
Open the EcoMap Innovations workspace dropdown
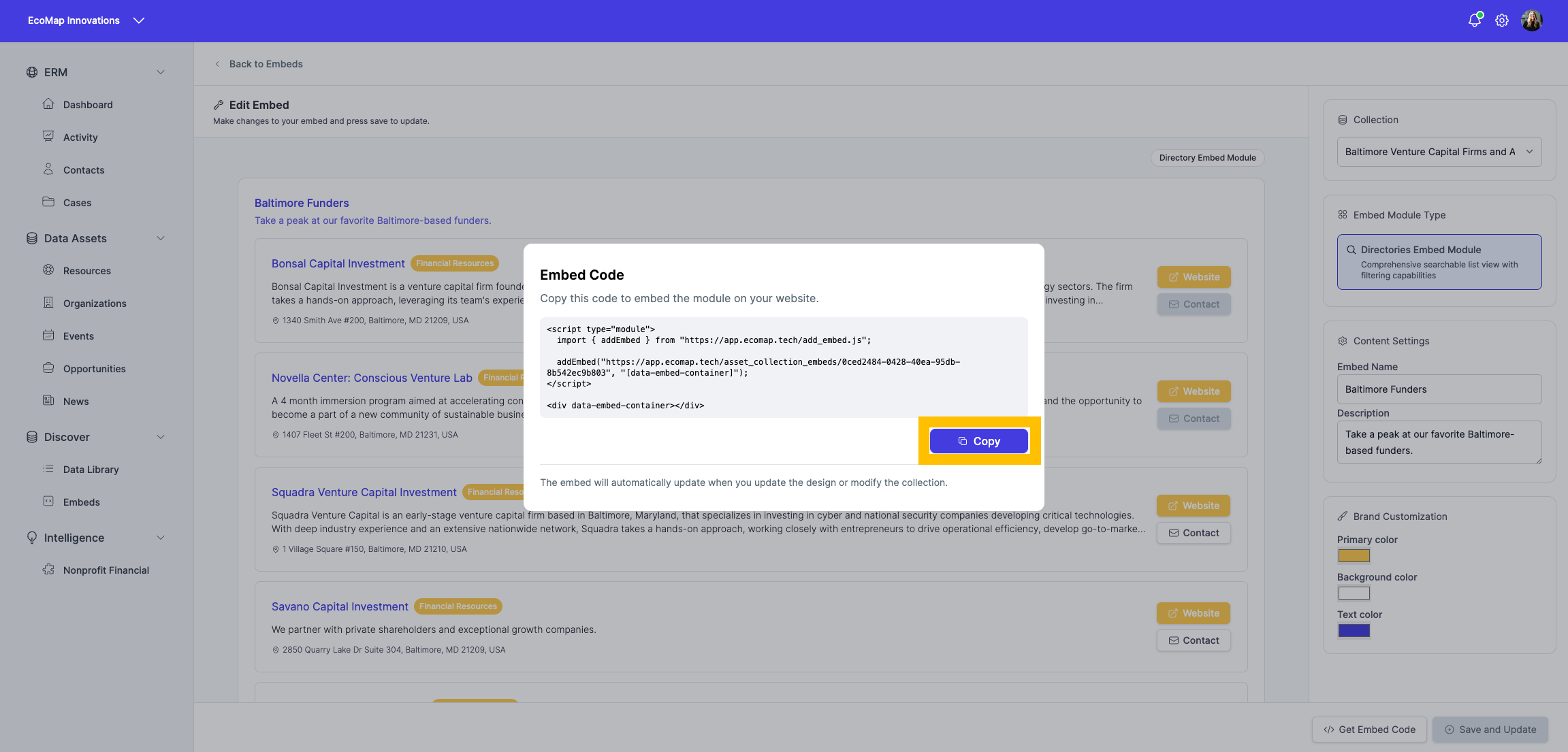pos(86,20)
